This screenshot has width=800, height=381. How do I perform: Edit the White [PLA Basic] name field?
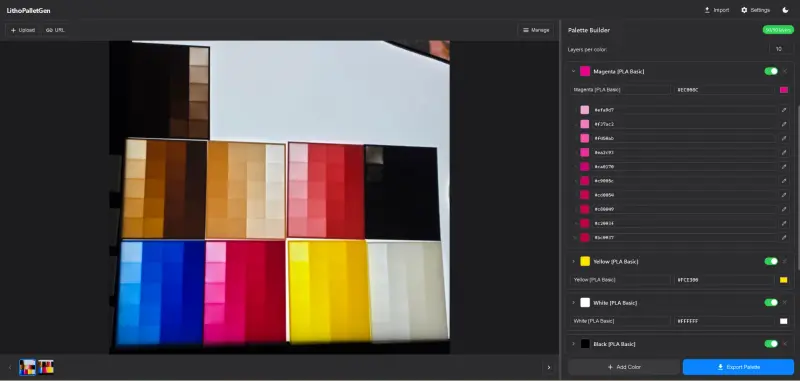point(620,321)
